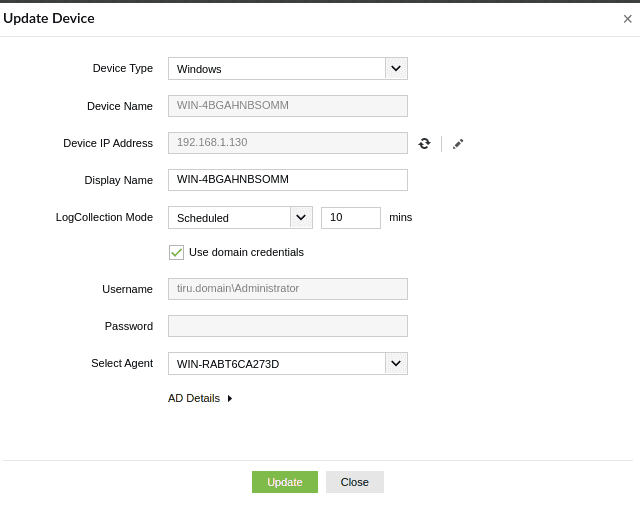Click the Use domain credentials label
Image resolution: width=640 pixels, height=511 pixels.
pyautogui.click(x=246, y=252)
